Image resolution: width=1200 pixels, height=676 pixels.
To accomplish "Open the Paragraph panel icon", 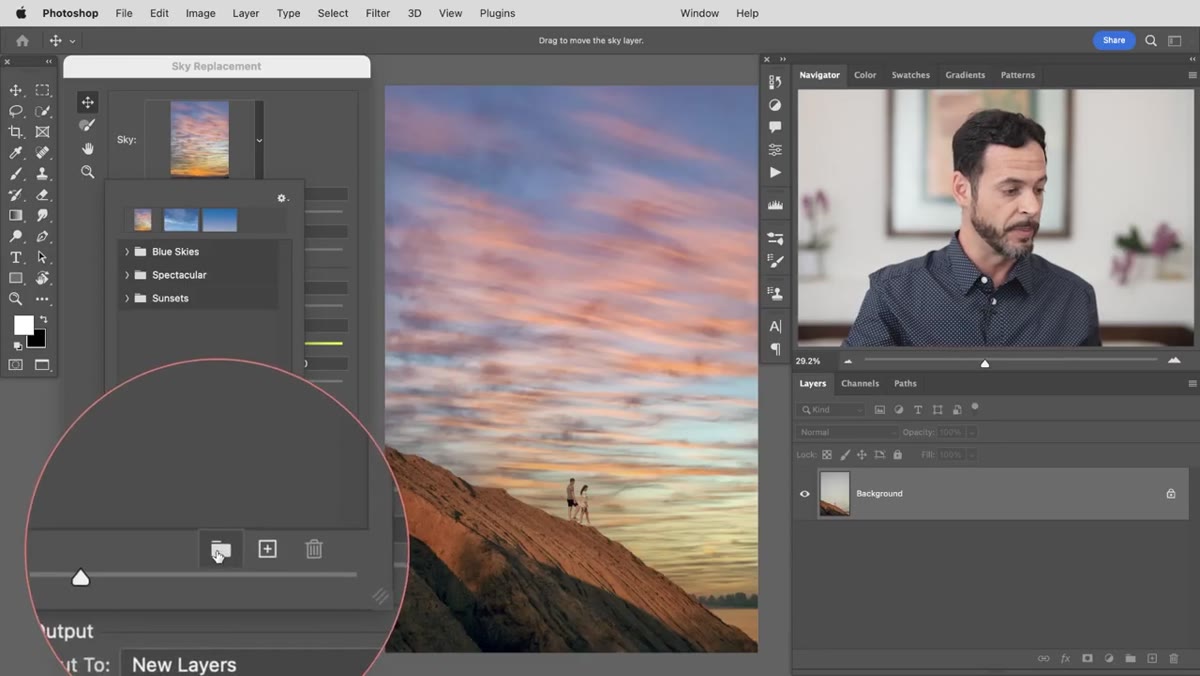I will tap(775, 349).
